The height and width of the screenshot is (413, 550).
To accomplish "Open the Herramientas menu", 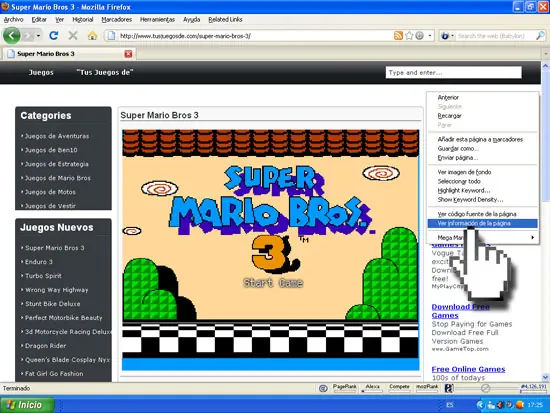I will (157, 20).
